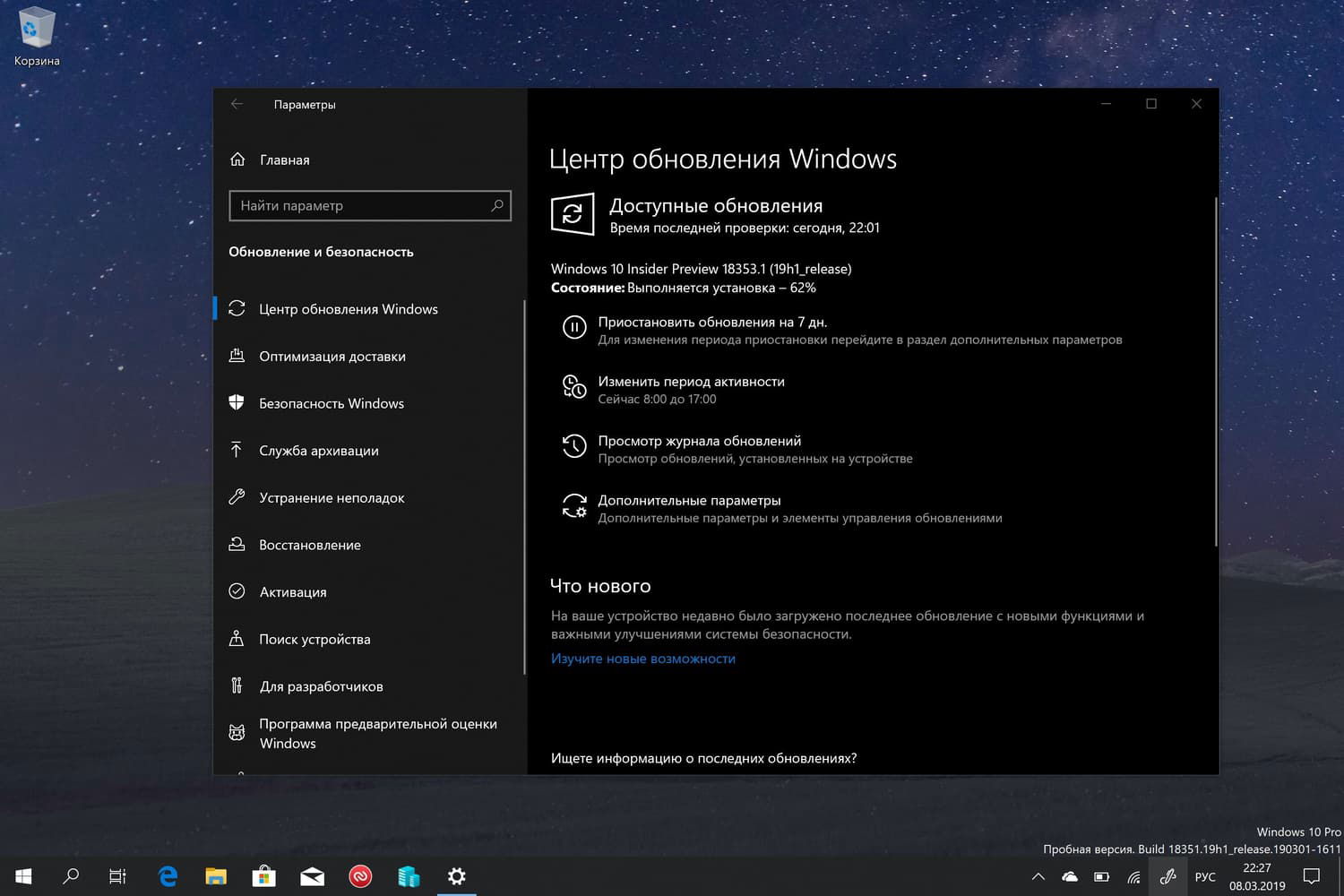Click the gear icon for Дополнительные параметры
Viewport: 1344px width, 896px height.
pos(574,505)
